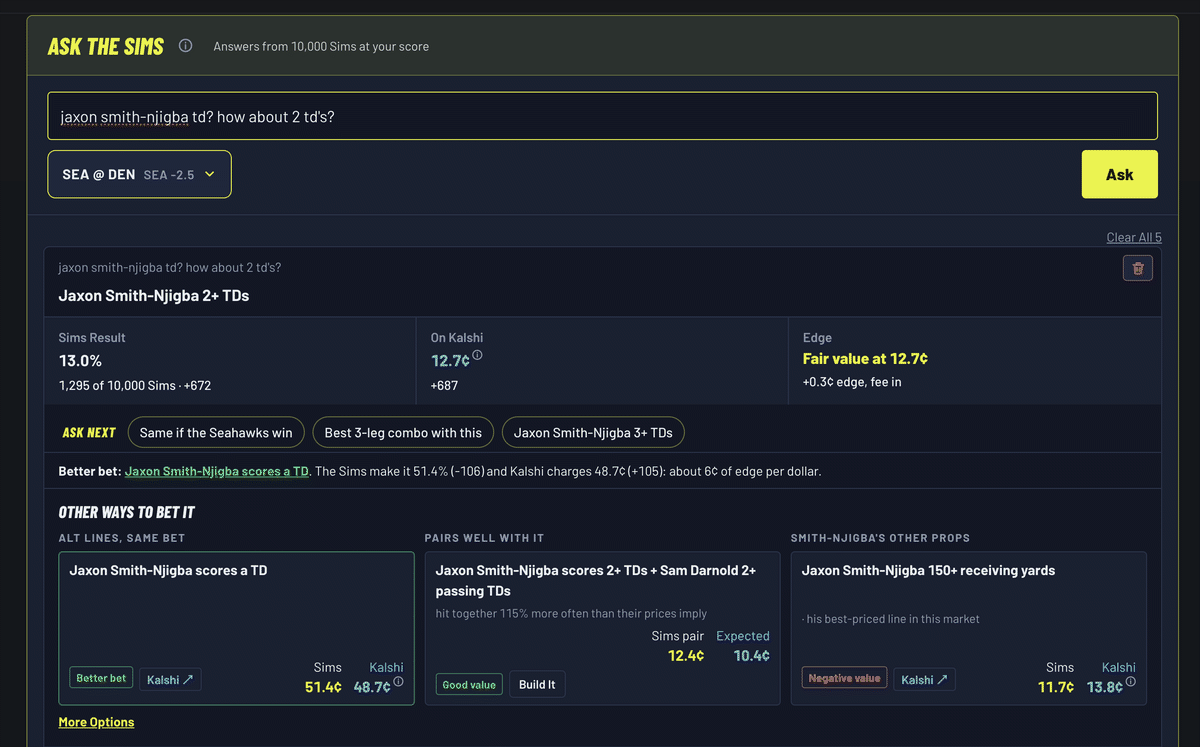The width and height of the screenshot is (1200, 747).
Task: Click Build It on the pairs well card
Action: pyautogui.click(x=537, y=684)
